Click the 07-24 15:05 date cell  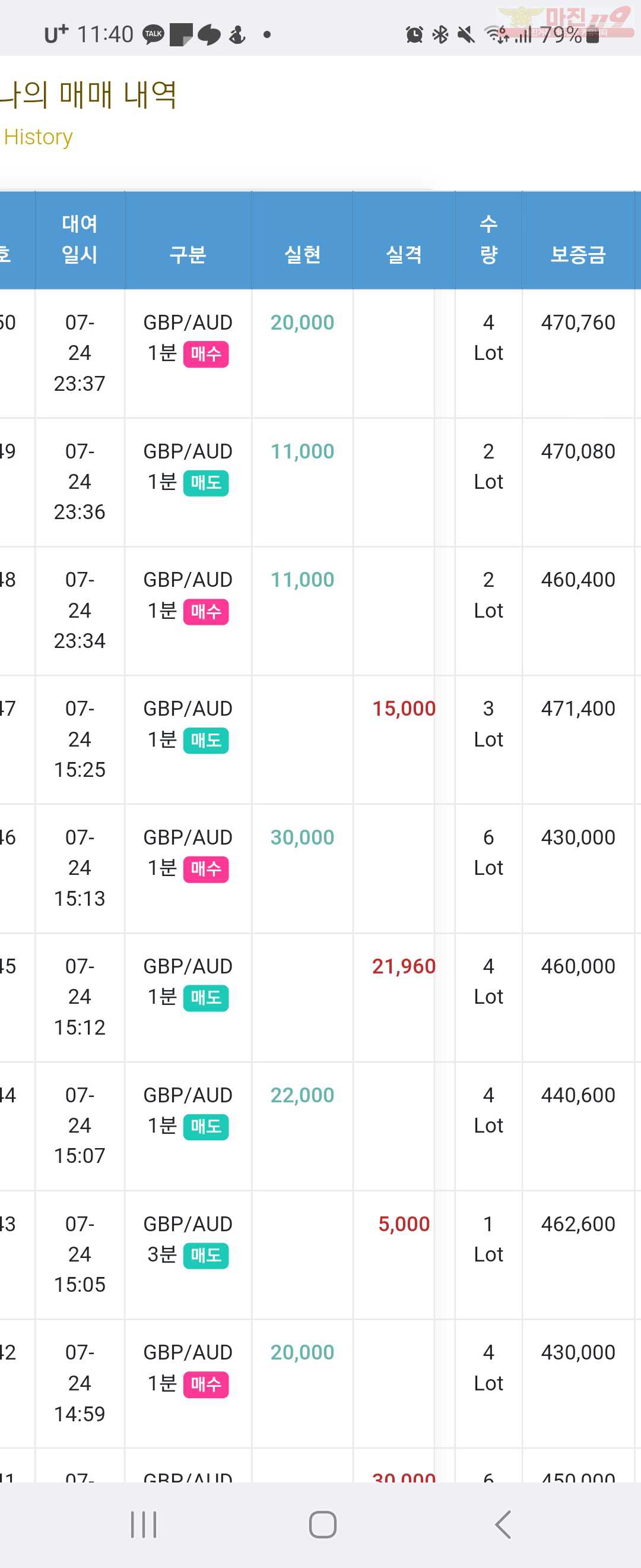pos(80,1254)
